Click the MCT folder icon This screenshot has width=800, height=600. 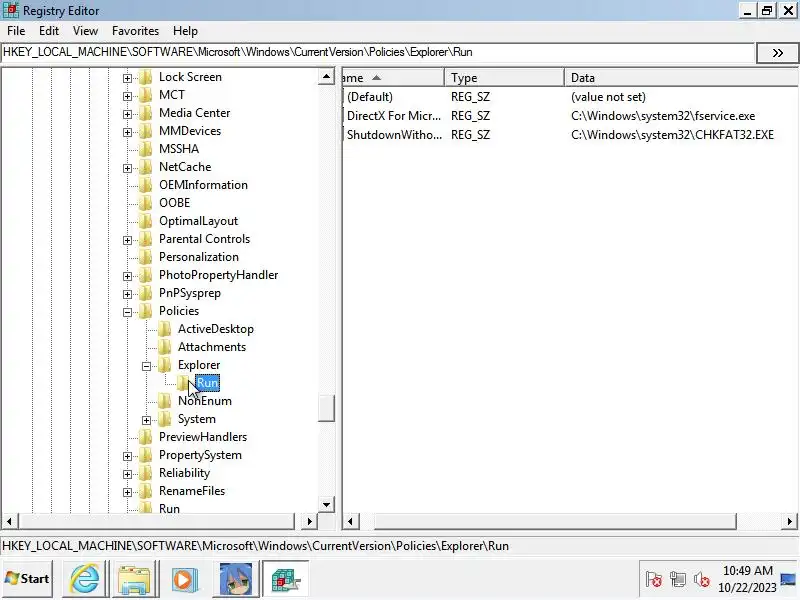146,95
